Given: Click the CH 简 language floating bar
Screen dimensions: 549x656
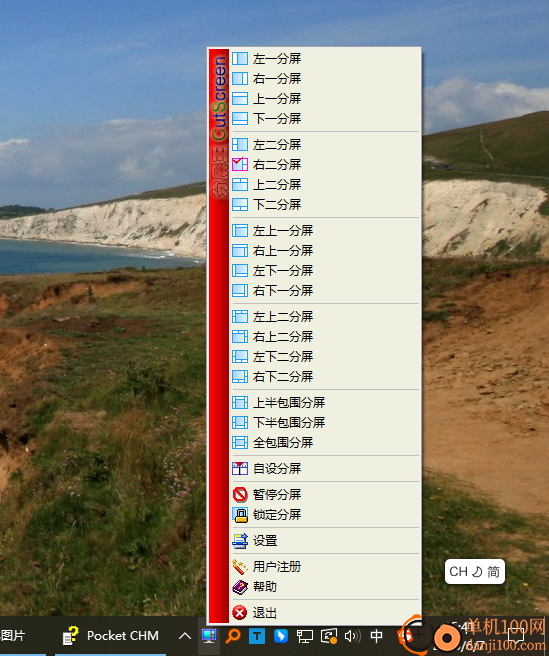Looking at the screenshot, I should 475,571.
